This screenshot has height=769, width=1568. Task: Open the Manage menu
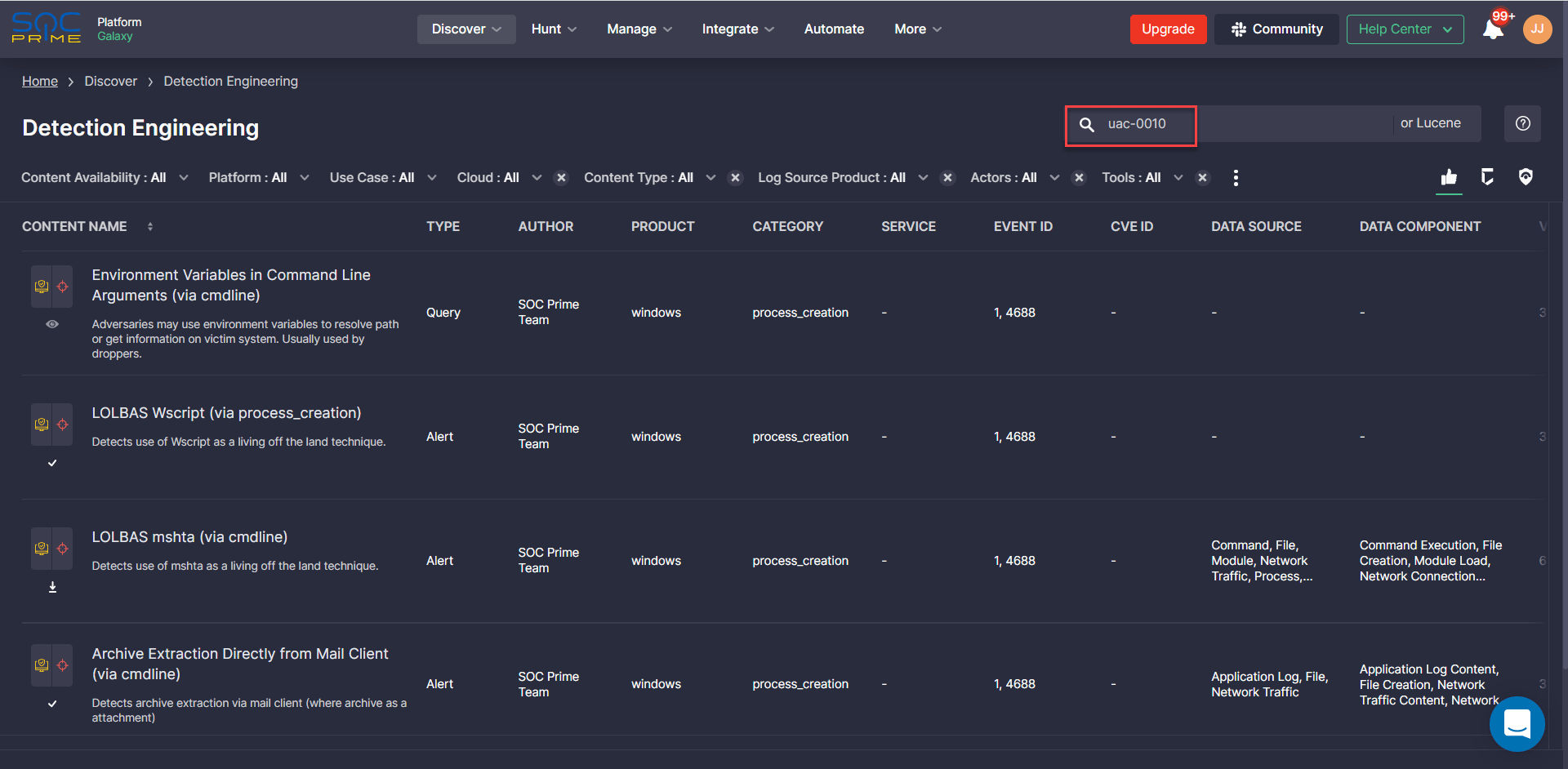tap(639, 29)
